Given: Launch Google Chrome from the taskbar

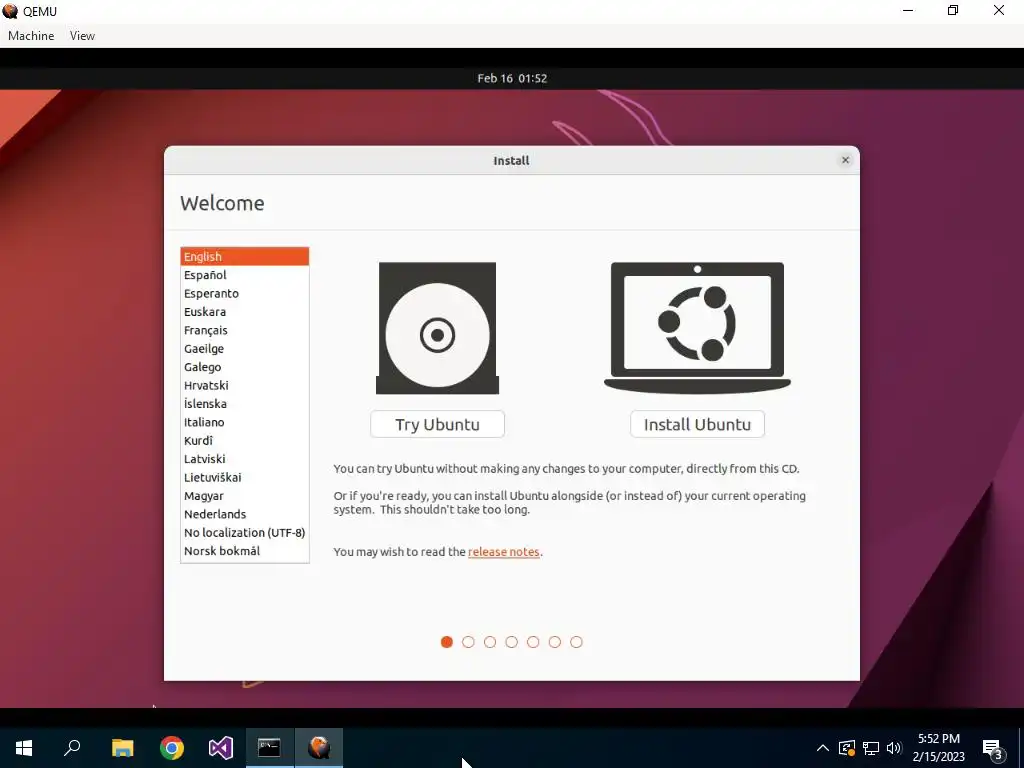Looking at the screenshot, I should tap(172, 747).
